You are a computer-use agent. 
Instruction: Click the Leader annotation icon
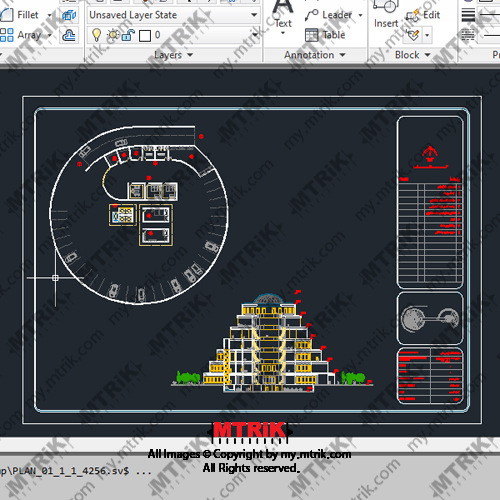point(312,15)
